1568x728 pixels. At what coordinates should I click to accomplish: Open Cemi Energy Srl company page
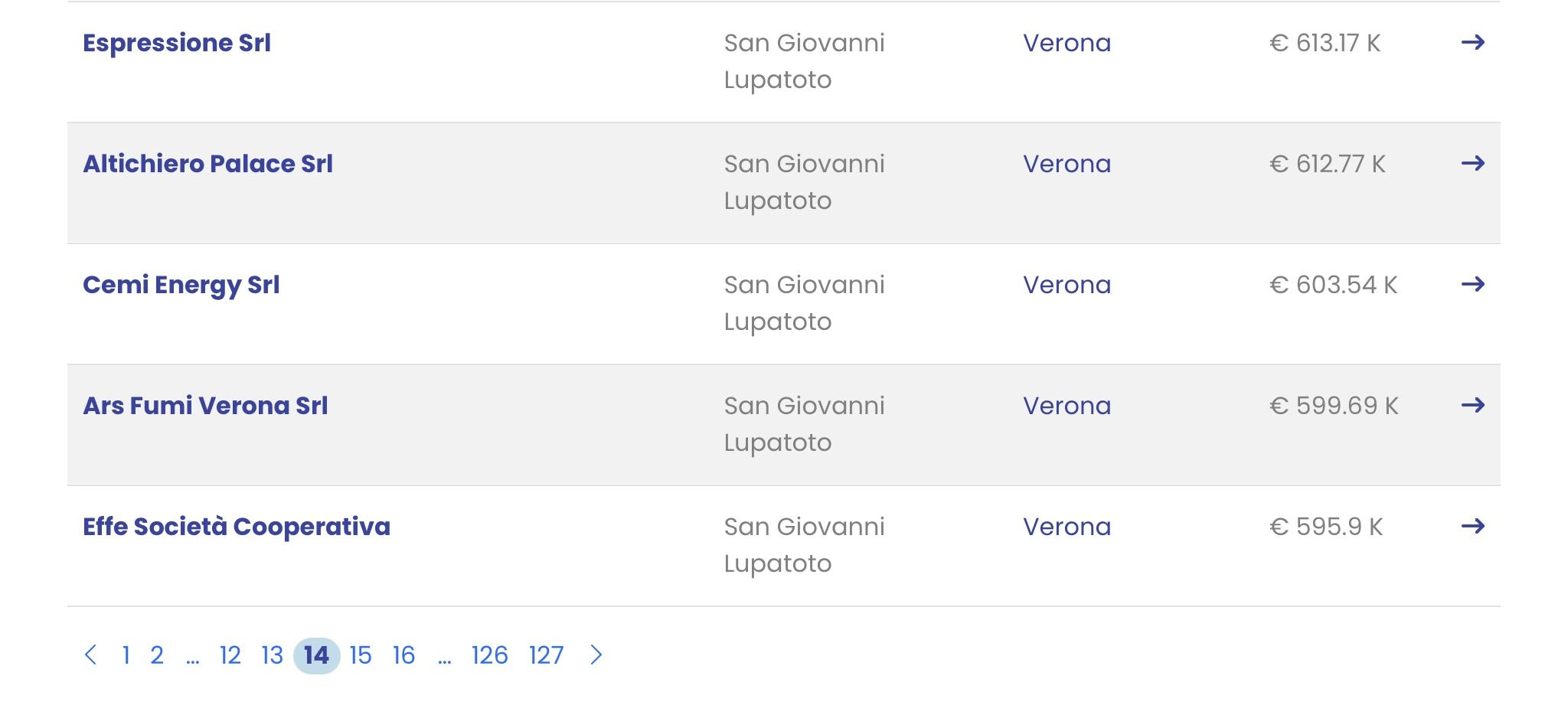tap(181, 286)
